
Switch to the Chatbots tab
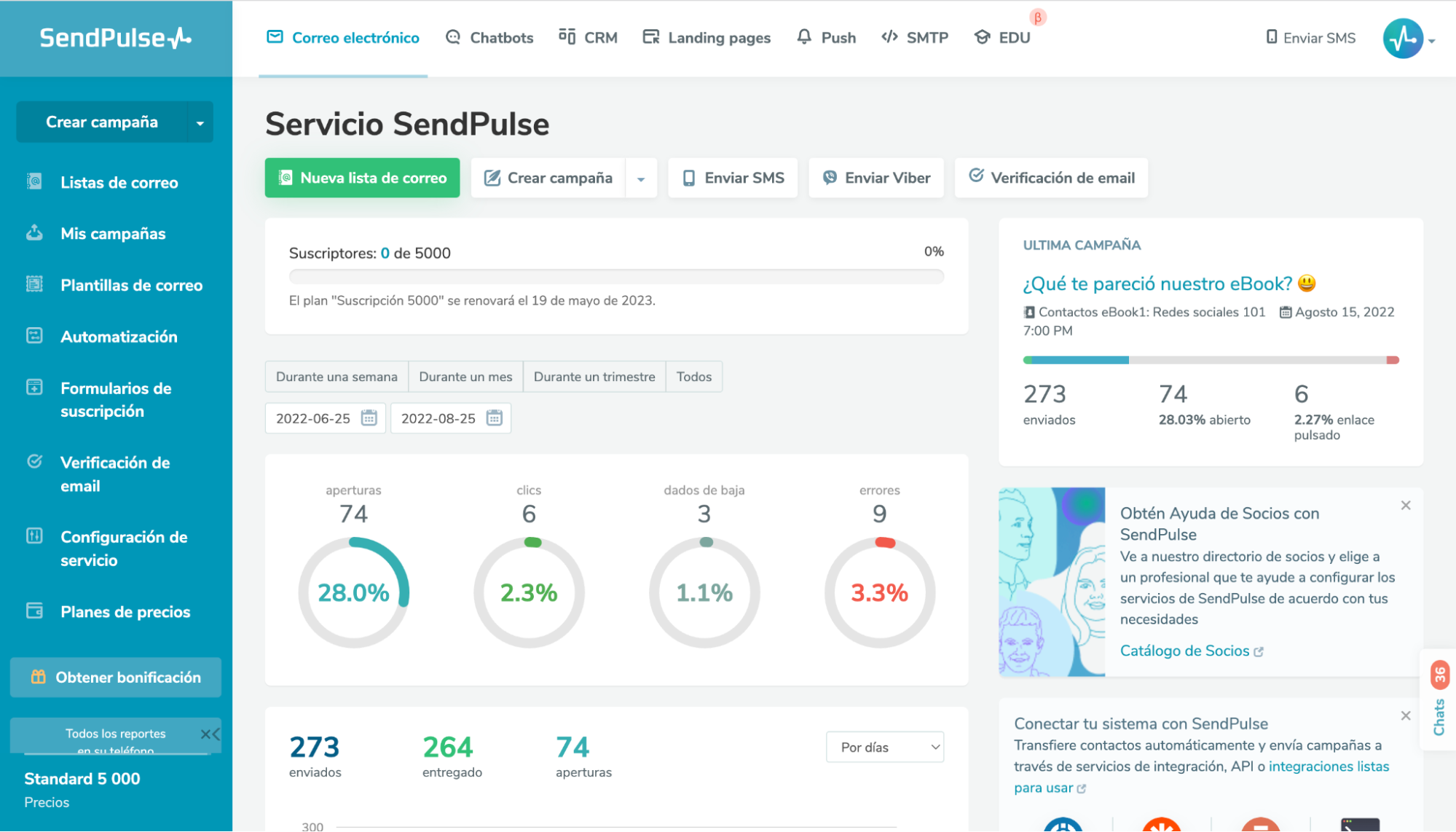click(489, 38)
